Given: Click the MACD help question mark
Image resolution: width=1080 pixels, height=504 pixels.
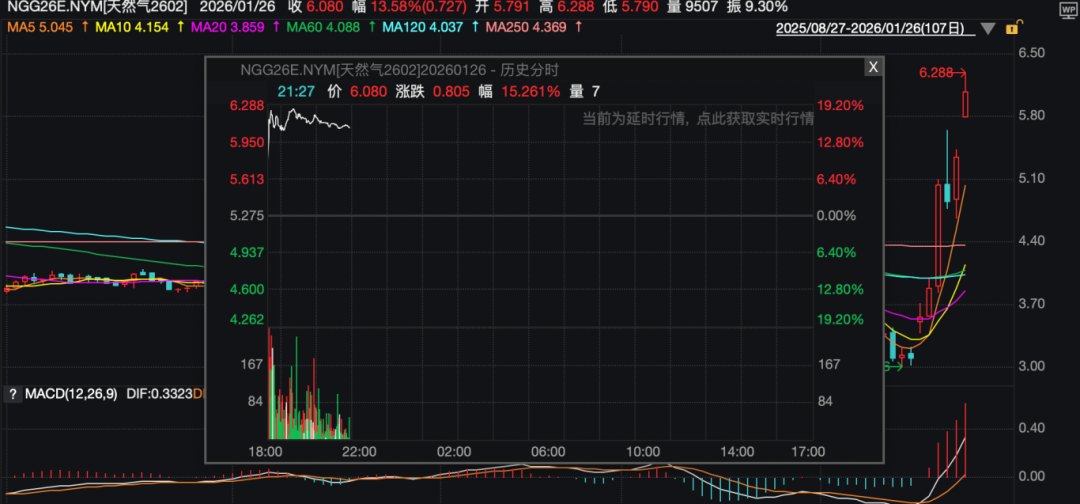Looking at the screenshot, I should [x=13, y=395].
